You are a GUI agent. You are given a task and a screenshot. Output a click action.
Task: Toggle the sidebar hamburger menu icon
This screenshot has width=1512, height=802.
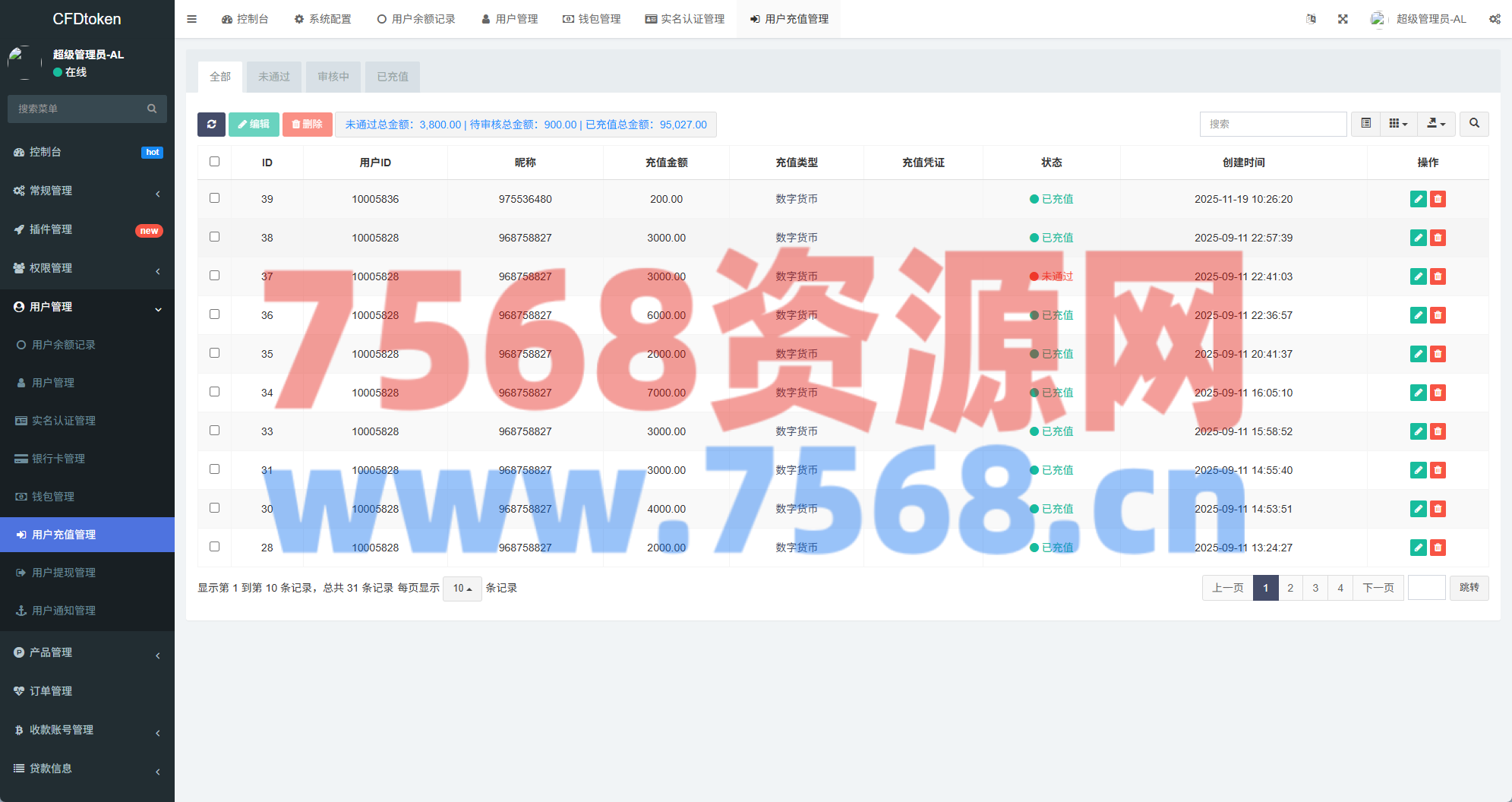click(x=192, y=19)
